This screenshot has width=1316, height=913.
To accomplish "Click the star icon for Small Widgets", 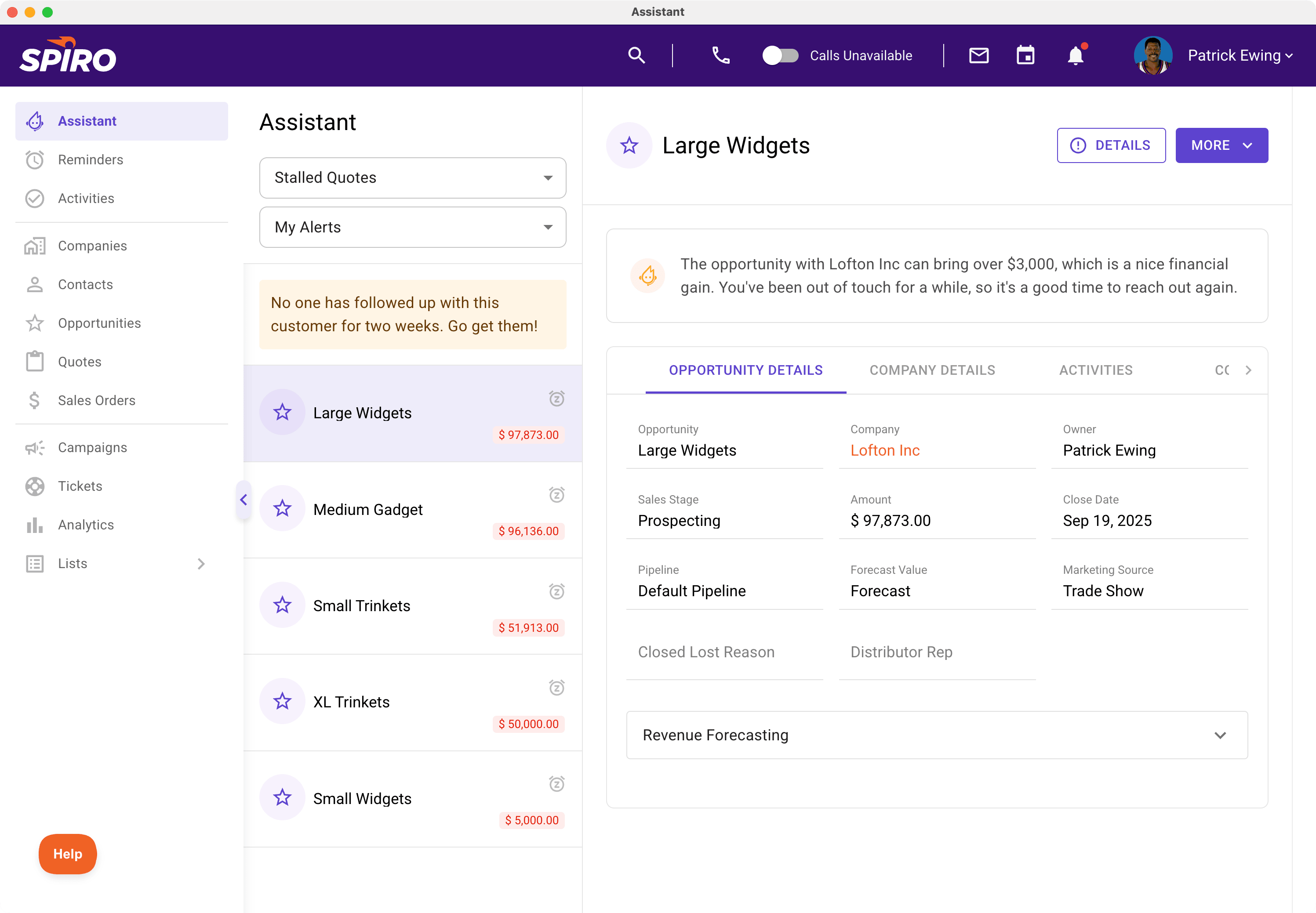I will click(x=282, y=797).
